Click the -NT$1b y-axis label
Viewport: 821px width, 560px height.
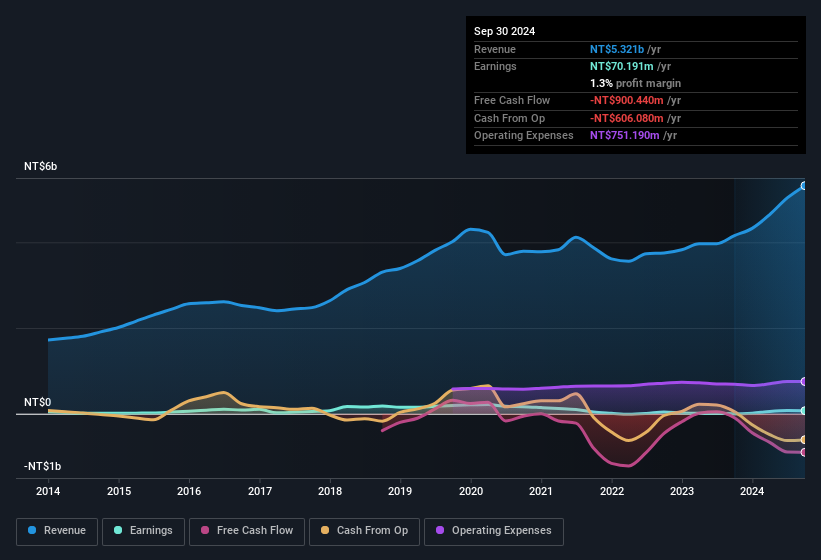(x=42, y=466)
